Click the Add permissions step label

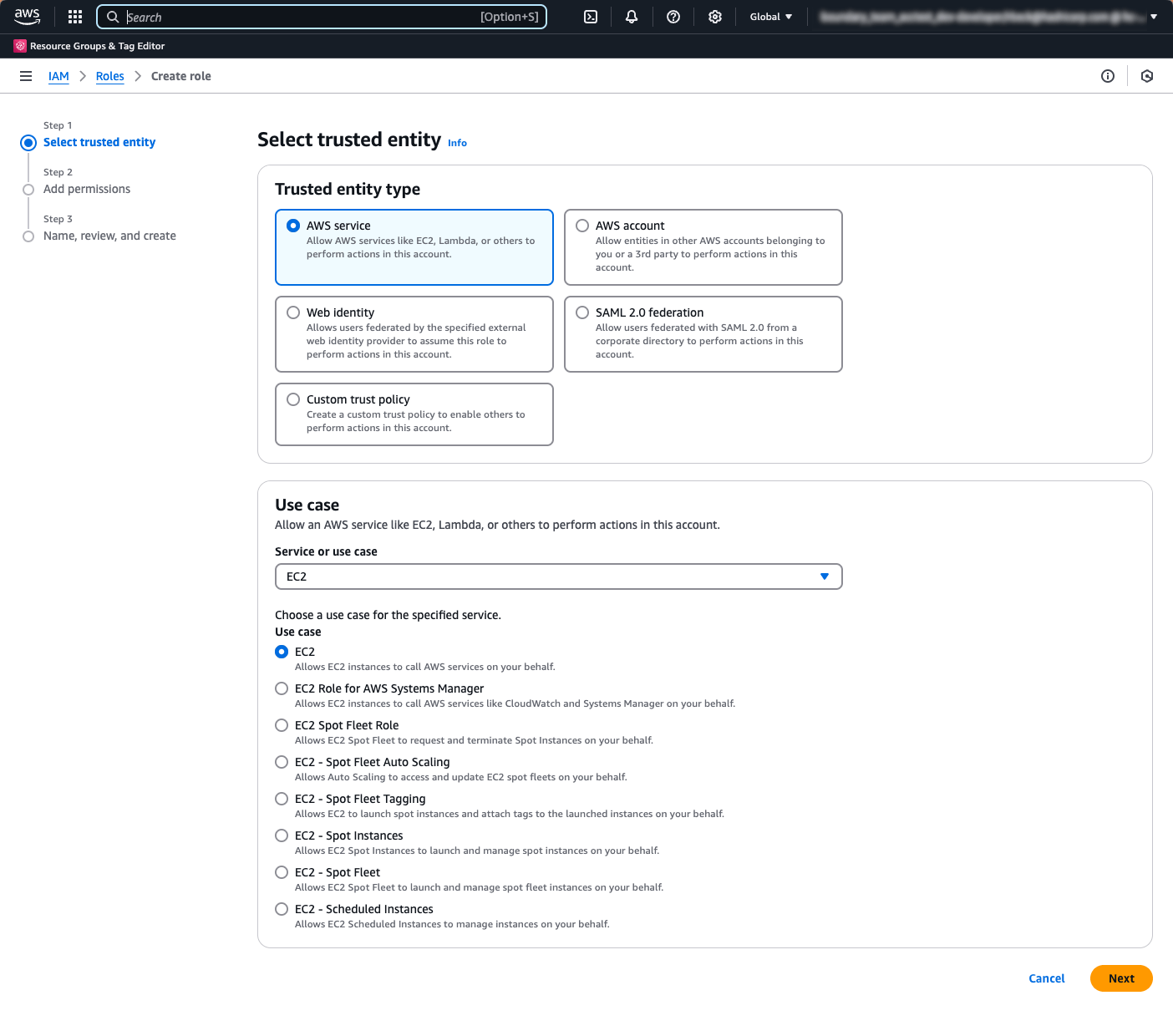[87, 189]
